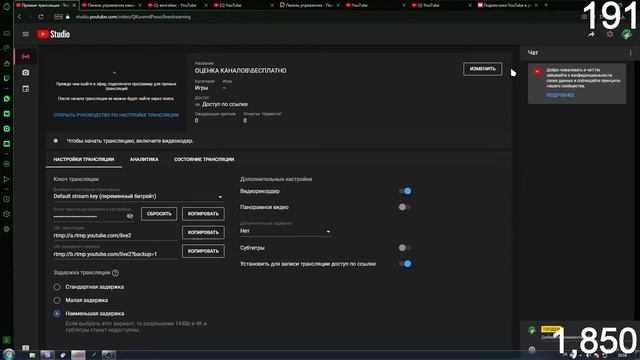This screenshot has height=360, width=640.
Task: Switch to АНАЛИТИКА tab
Action: [x=144, y=160]
